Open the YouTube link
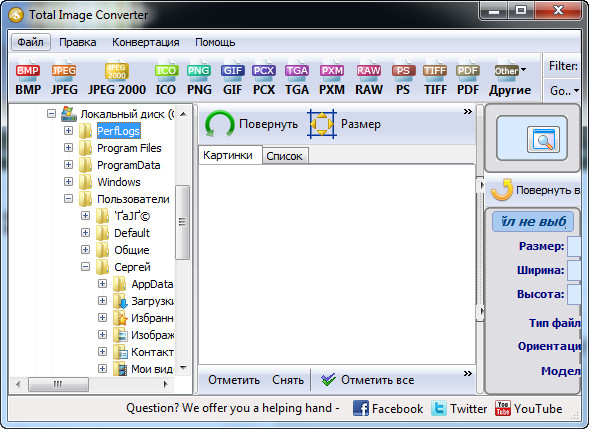This screenshot has width=589, height=429. [x=529, y=408]
